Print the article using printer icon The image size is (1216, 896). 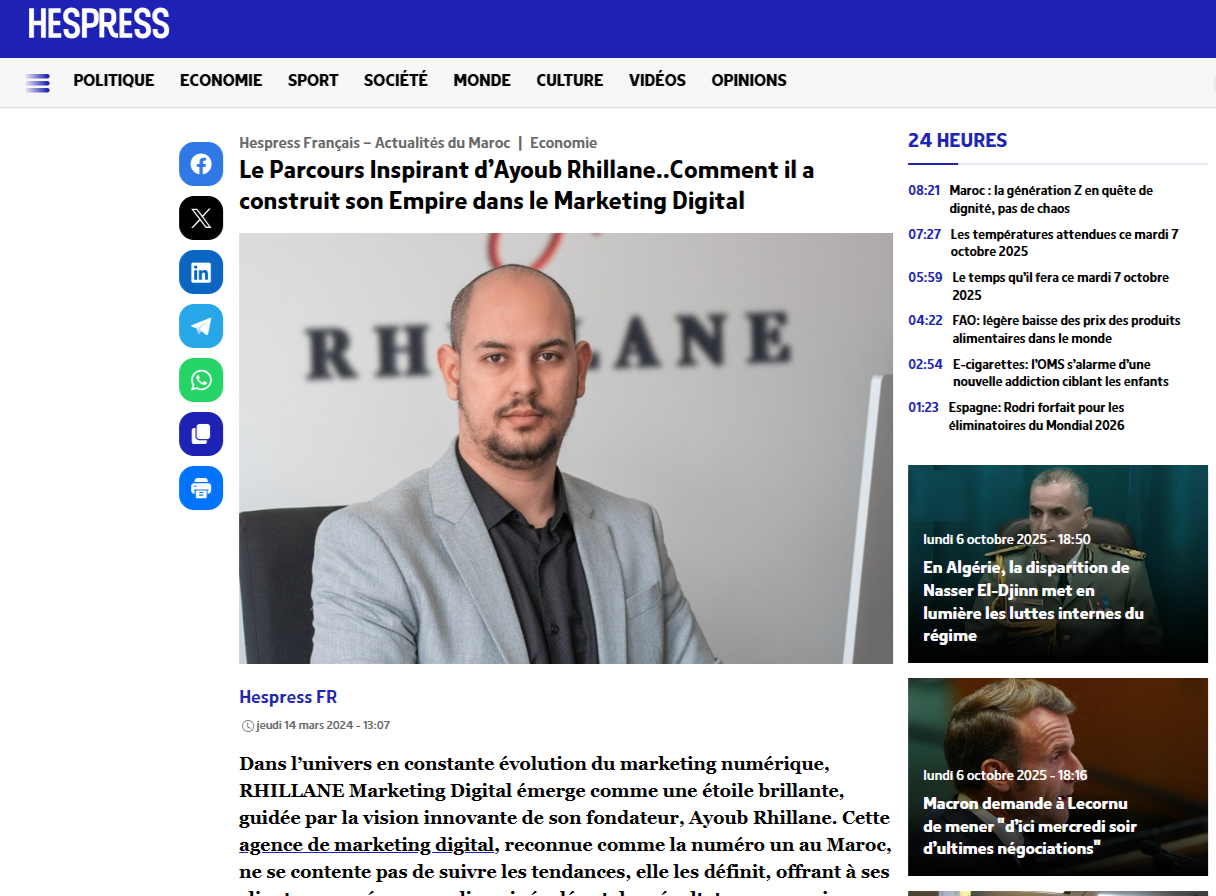tap(201, 488)
